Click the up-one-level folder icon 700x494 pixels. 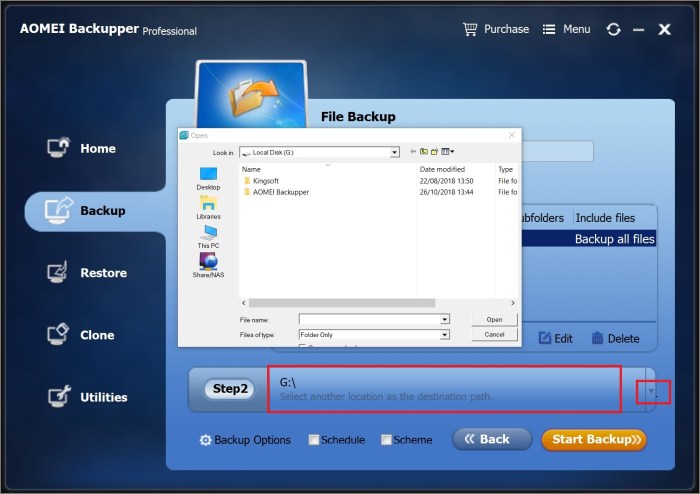(x=424, y=152)
